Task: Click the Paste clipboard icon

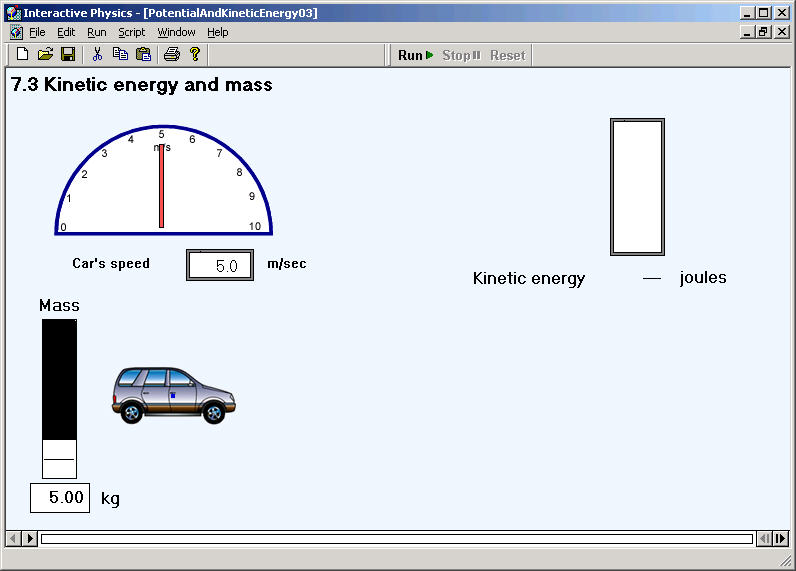Action: 144,54
